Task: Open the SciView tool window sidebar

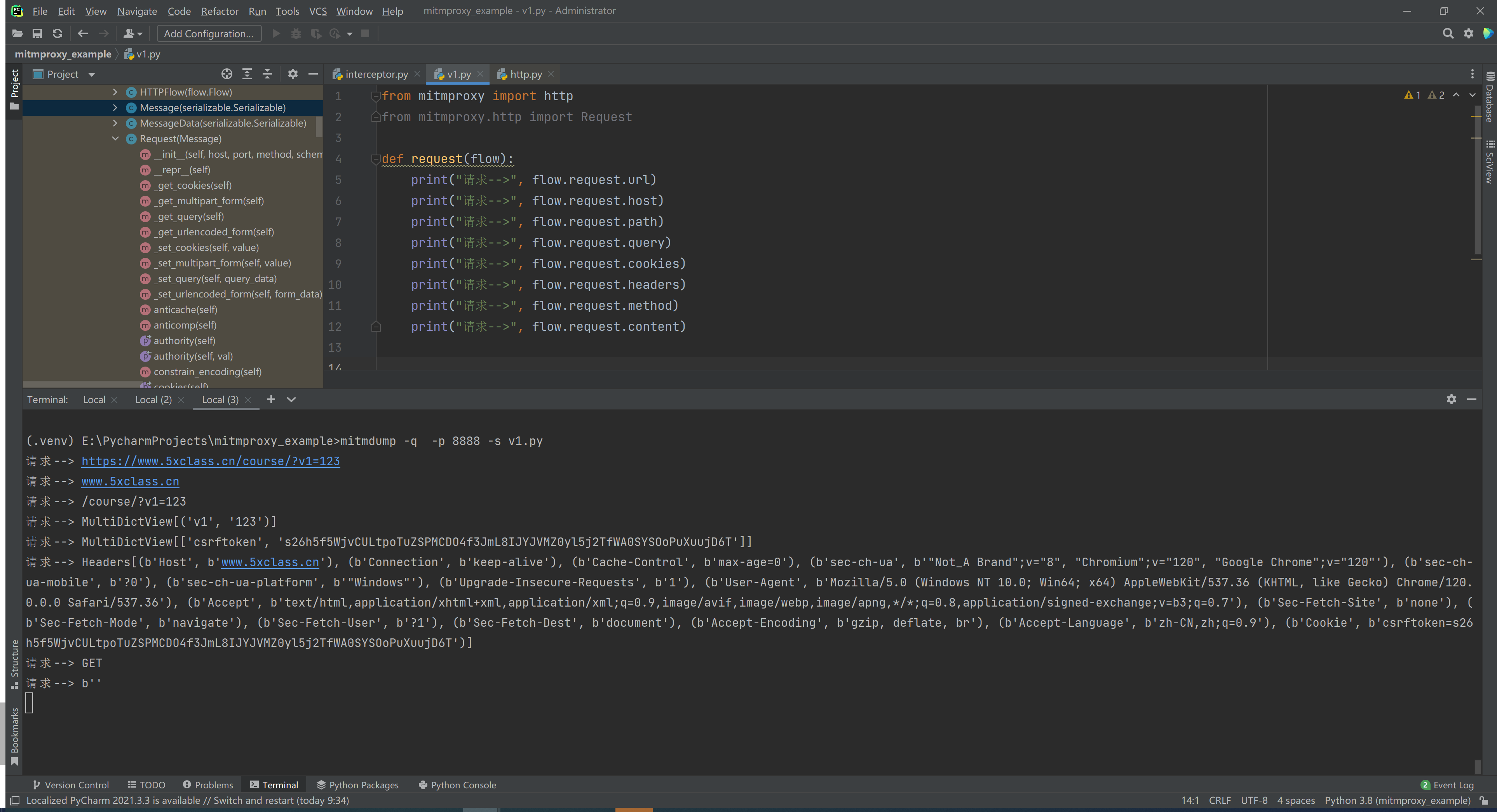Action: click(x=1490, y=162)
